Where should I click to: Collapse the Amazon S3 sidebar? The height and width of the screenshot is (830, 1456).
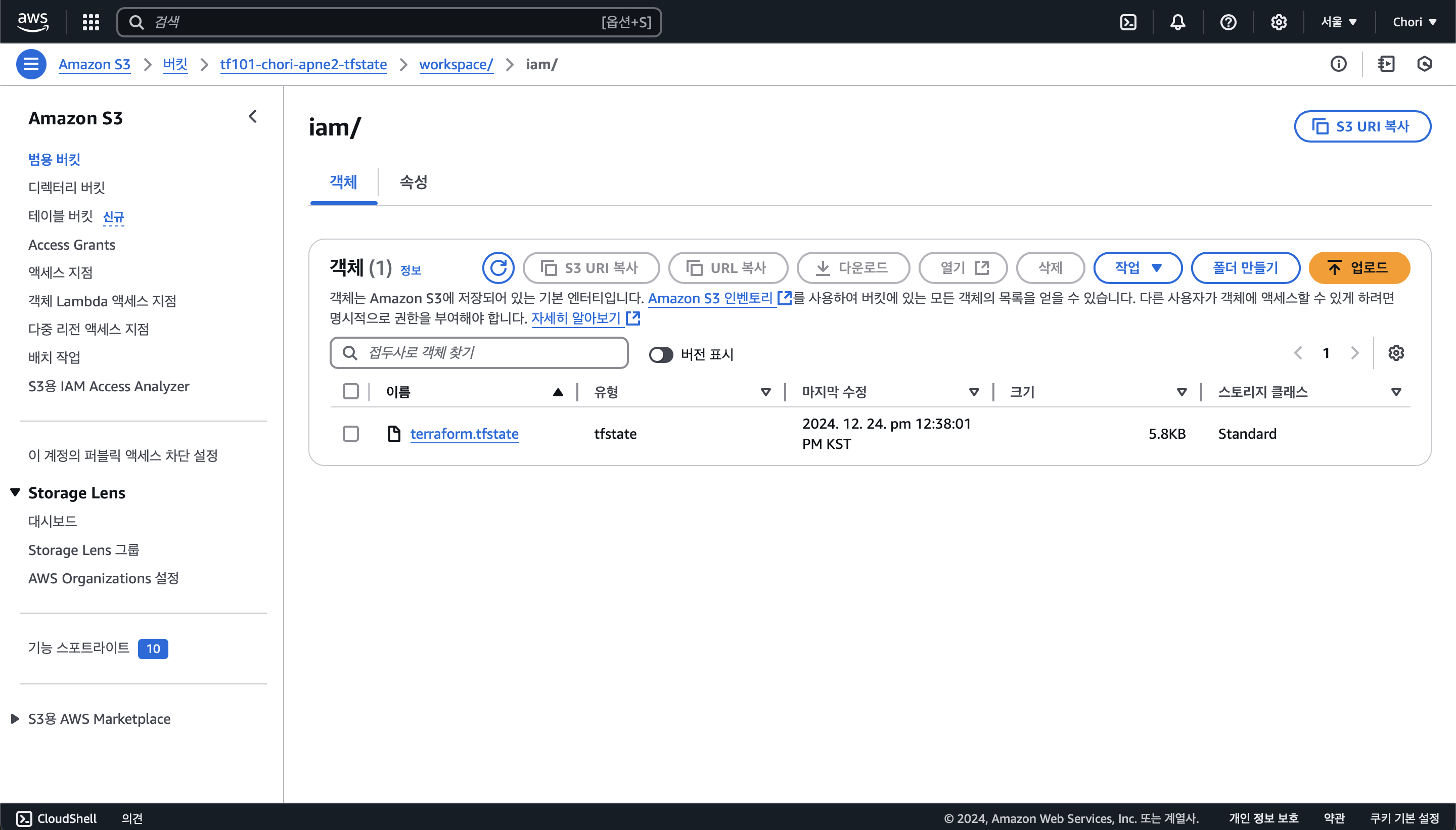pos(253,117)
